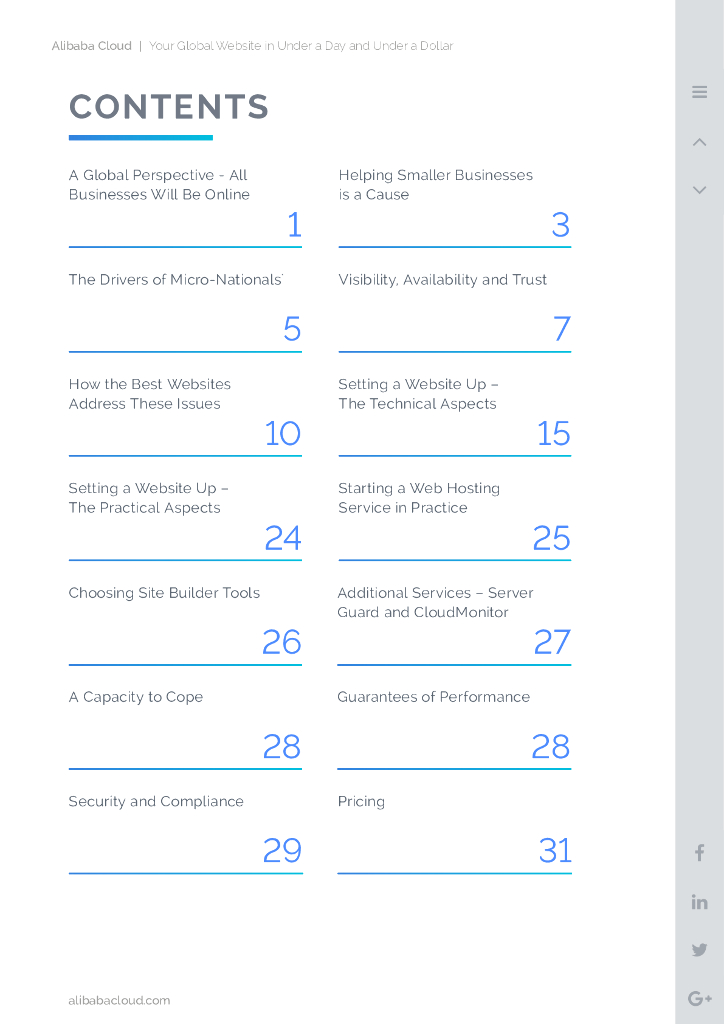Open 'Choosing Site Builder Tools' chapter

pyautogui.click(x=164, y=593)
